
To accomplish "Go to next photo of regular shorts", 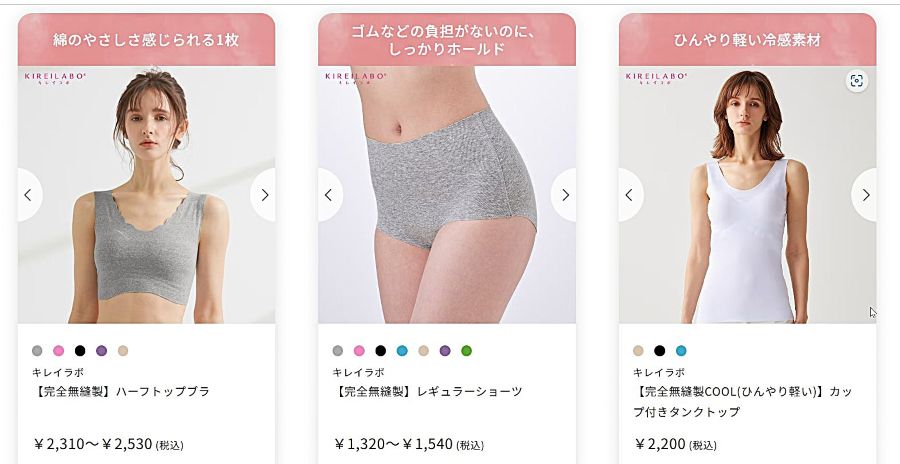I will pos(564,195).
